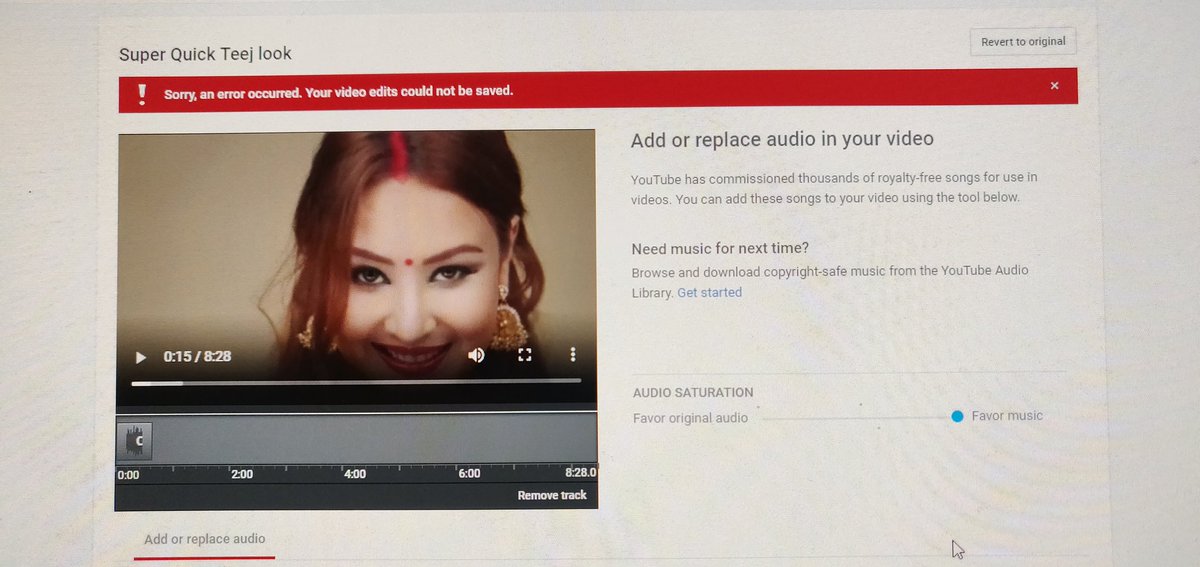Image resolution: width=1200 pixels, height=567 pixels.
Task: Click the audio saturation slider blue handle
Action: (957, 416)
